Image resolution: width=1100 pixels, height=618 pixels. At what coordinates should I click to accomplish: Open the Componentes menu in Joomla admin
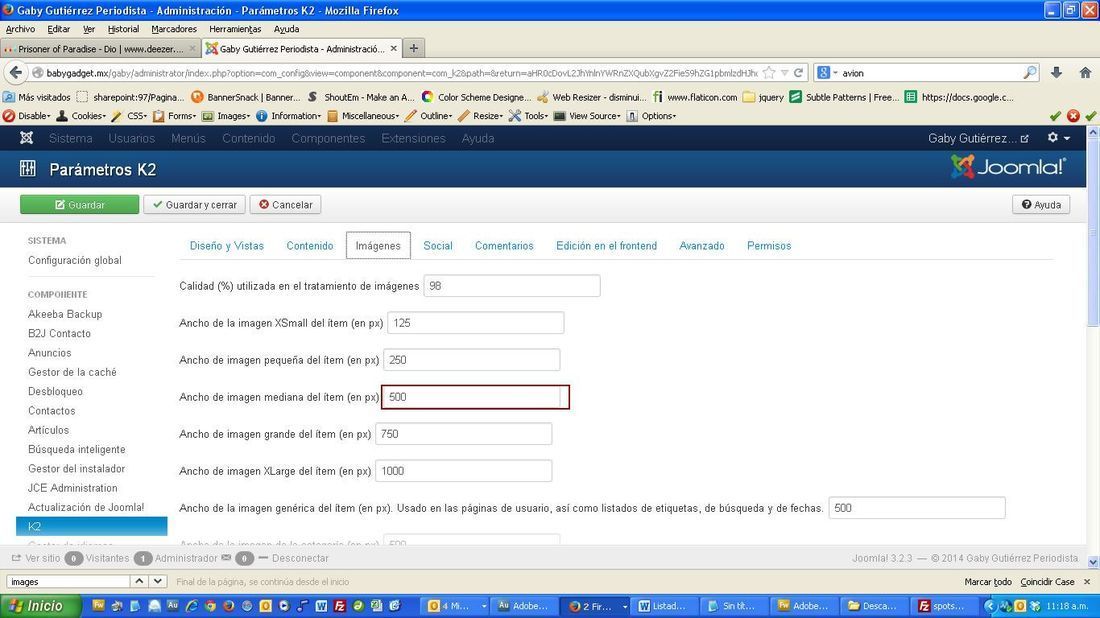click(328, 138)
